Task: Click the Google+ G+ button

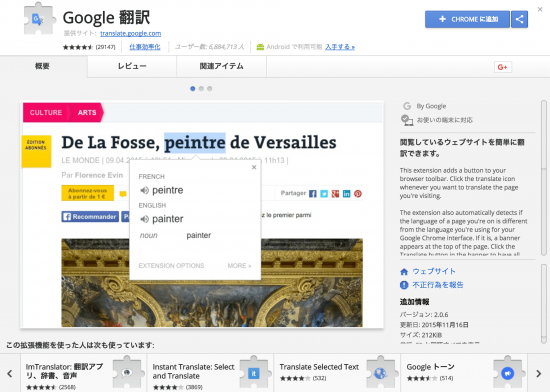Action: 503,67
